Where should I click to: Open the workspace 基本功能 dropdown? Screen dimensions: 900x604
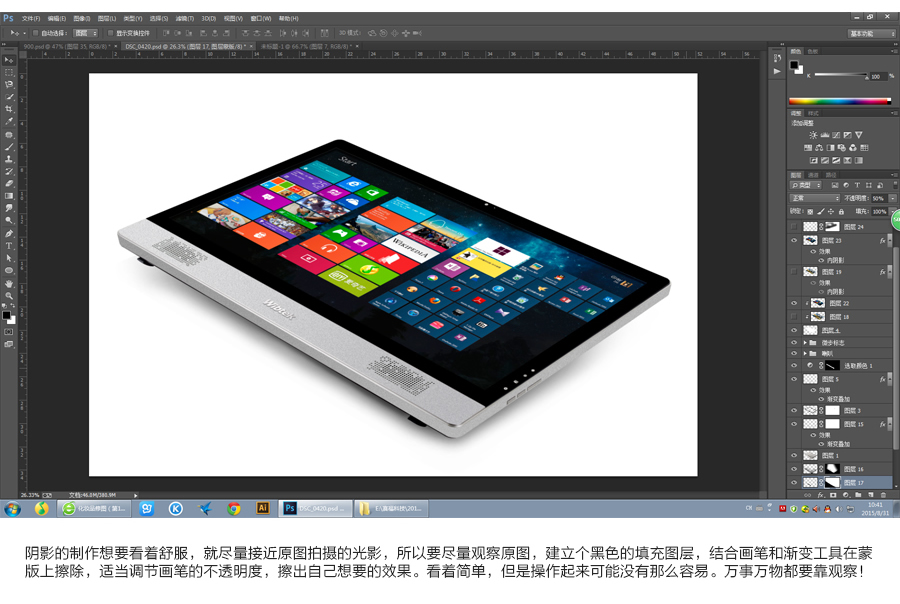[x=871, y=33]
